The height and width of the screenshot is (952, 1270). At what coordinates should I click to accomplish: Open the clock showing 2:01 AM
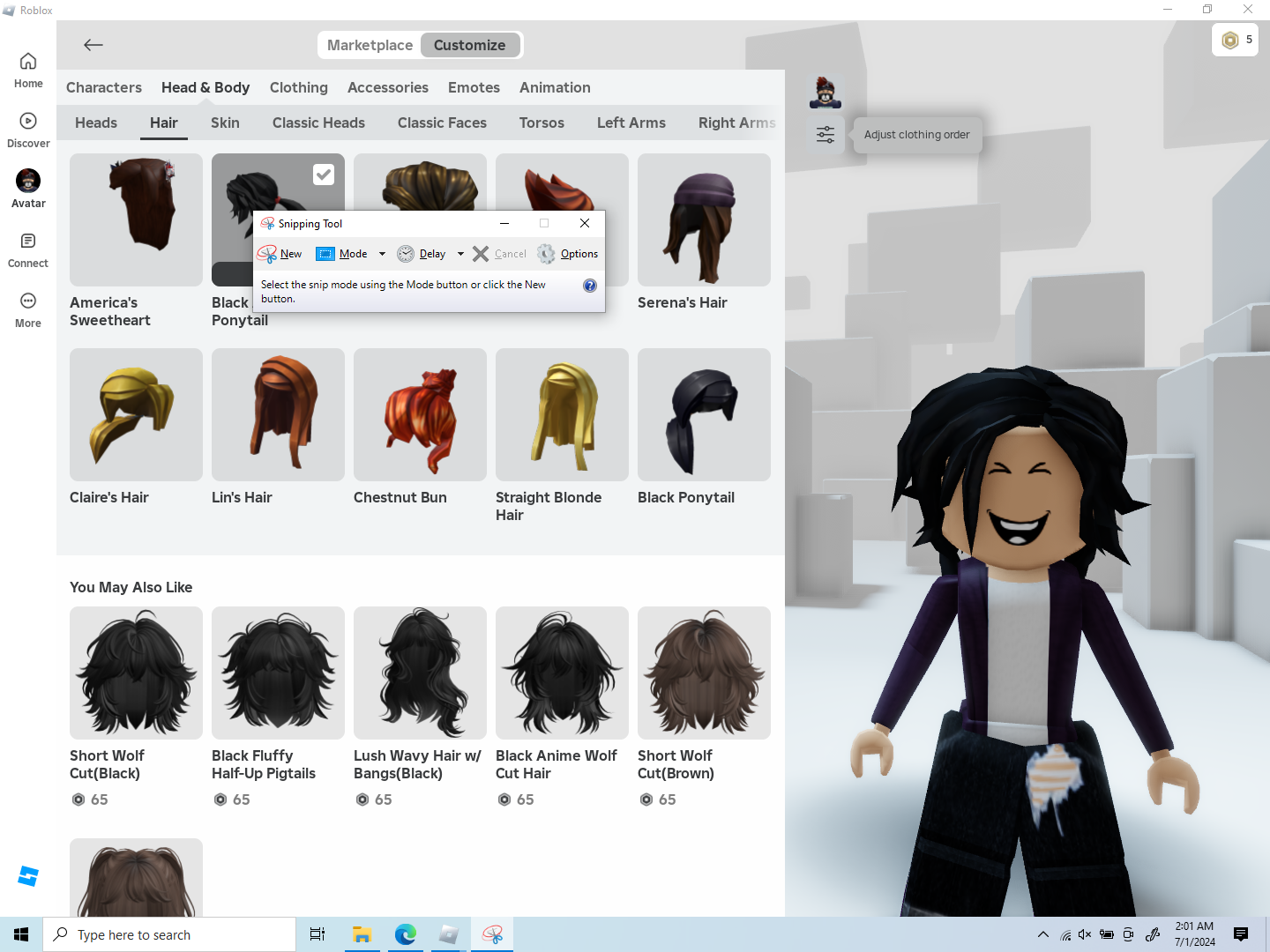point(1194,934)
